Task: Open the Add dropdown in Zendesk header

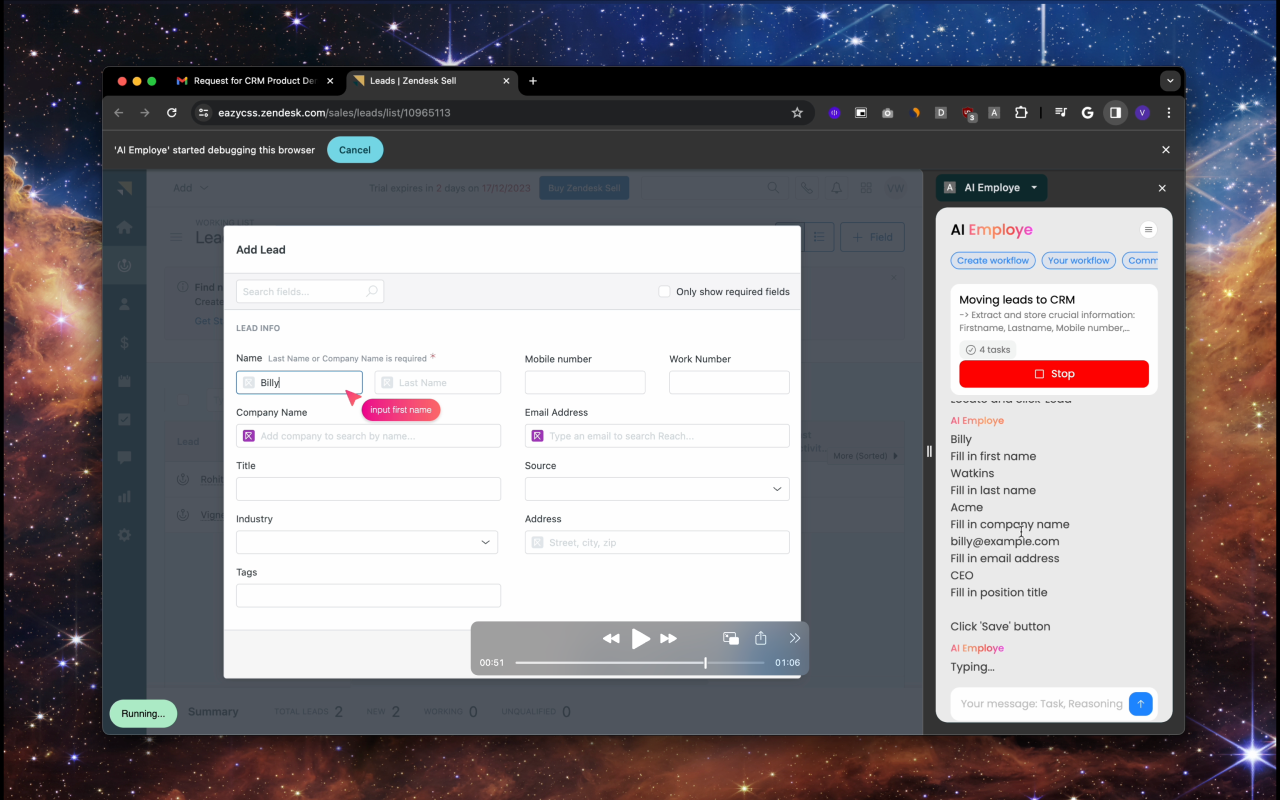Action: 190,188
